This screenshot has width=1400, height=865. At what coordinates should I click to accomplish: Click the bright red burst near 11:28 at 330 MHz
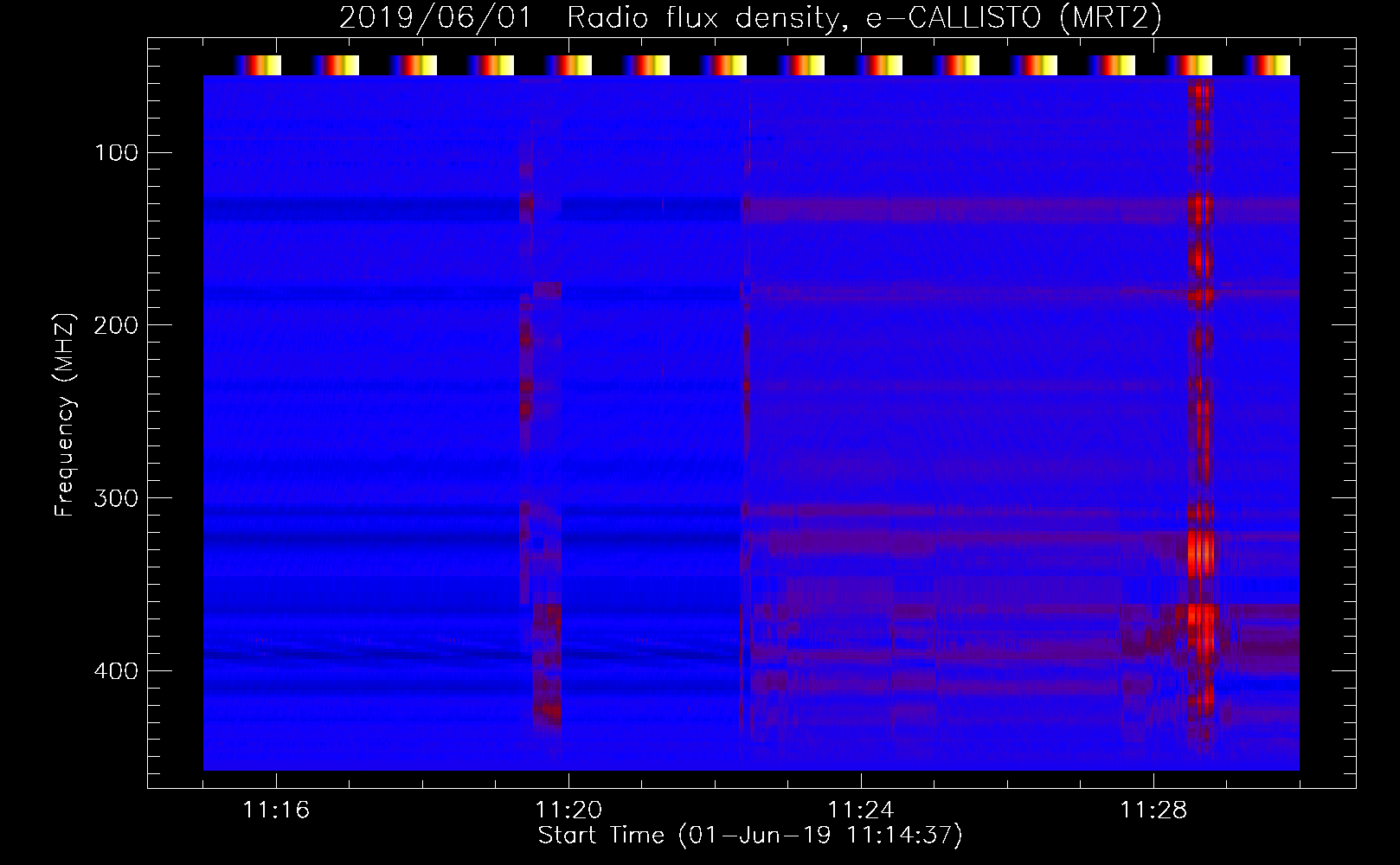tap(1201, 554)
